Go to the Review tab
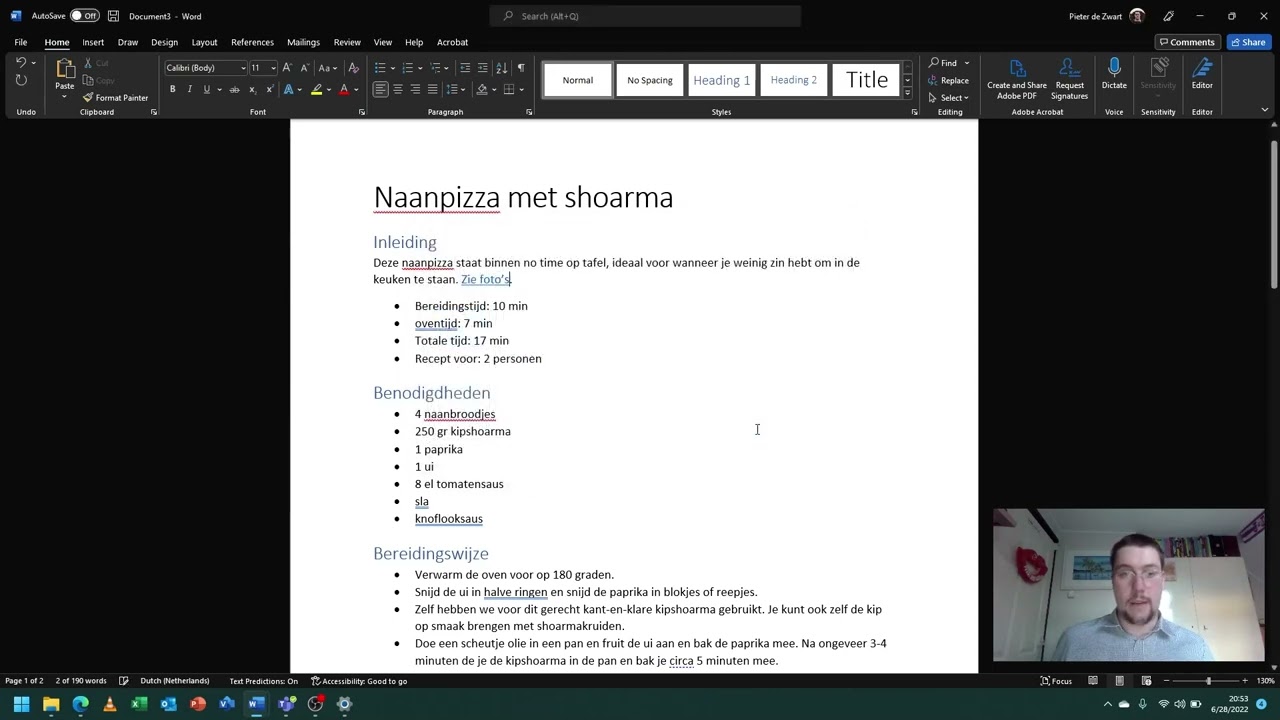 pos(347,42)
